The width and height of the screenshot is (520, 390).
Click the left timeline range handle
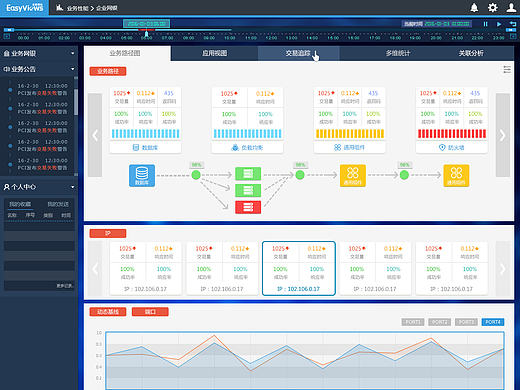[x=9, y=30]
